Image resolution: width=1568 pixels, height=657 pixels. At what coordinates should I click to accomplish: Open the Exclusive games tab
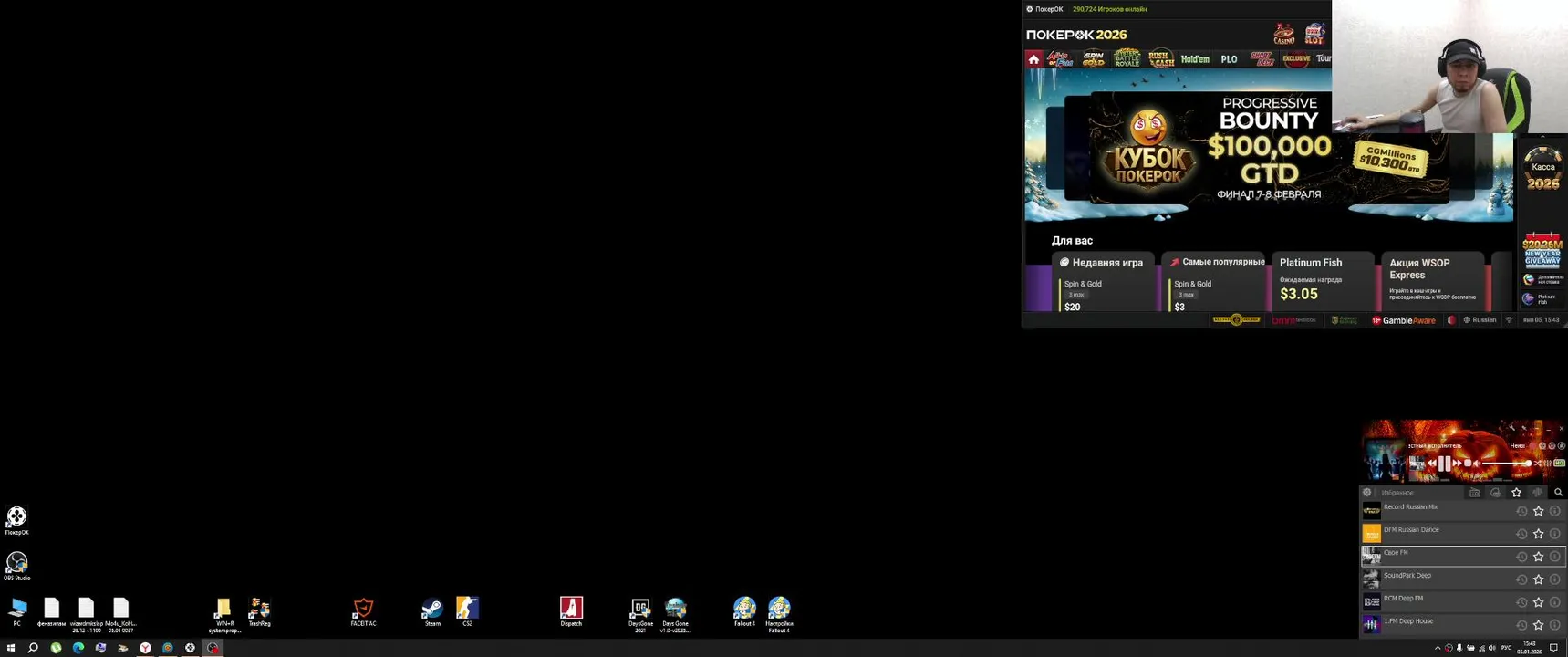click(x=1296, y=59)
